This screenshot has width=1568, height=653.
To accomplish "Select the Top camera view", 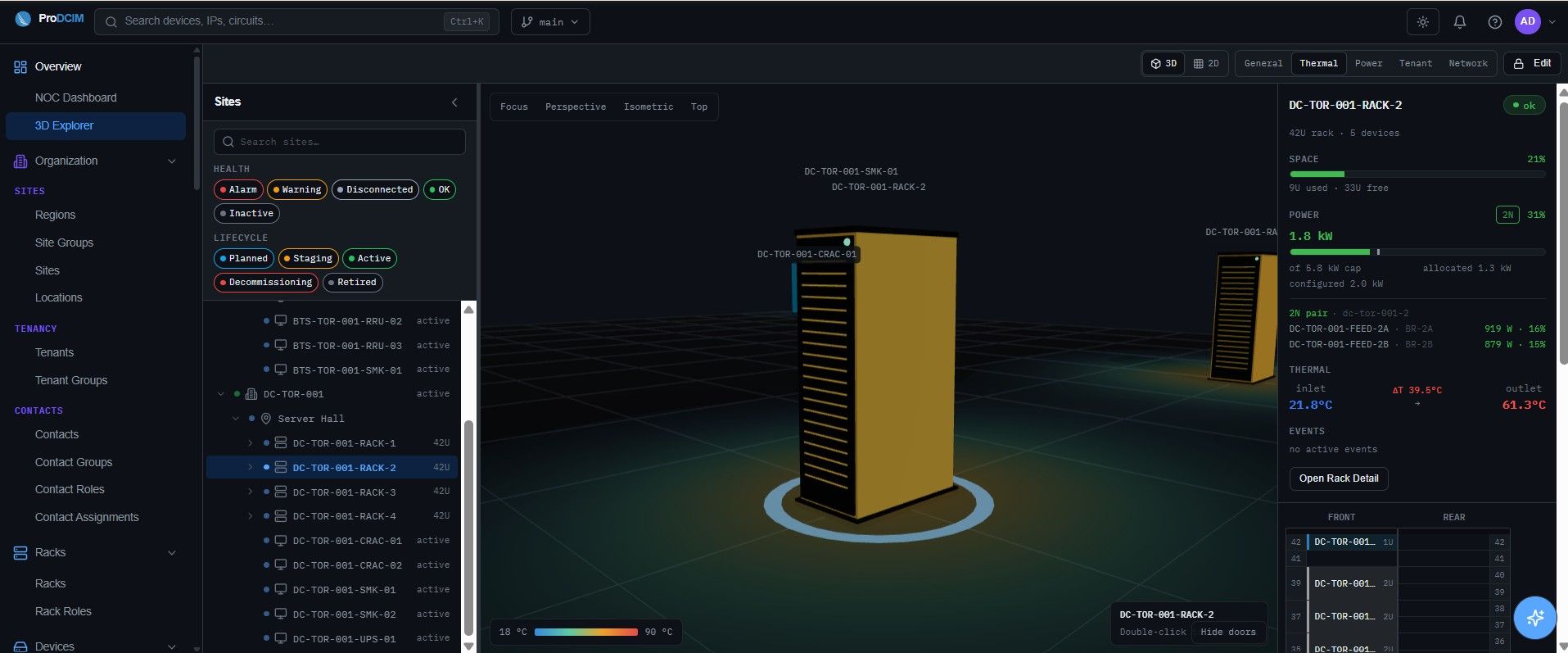I will pyautogui.click(x=698, y=107).
